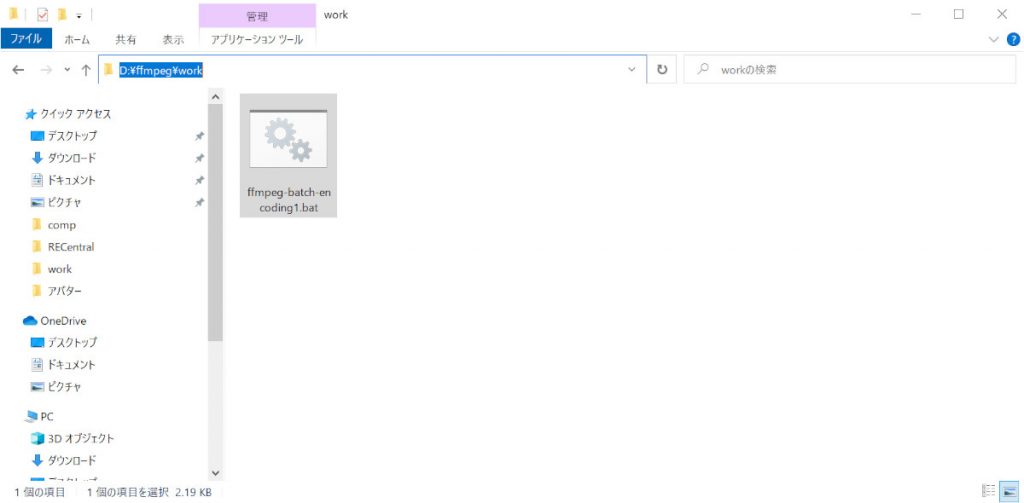This screenshot has width=1024, height=503.
Task: Expand the ribbon with the chevron
Action: [x=993, y=40]
